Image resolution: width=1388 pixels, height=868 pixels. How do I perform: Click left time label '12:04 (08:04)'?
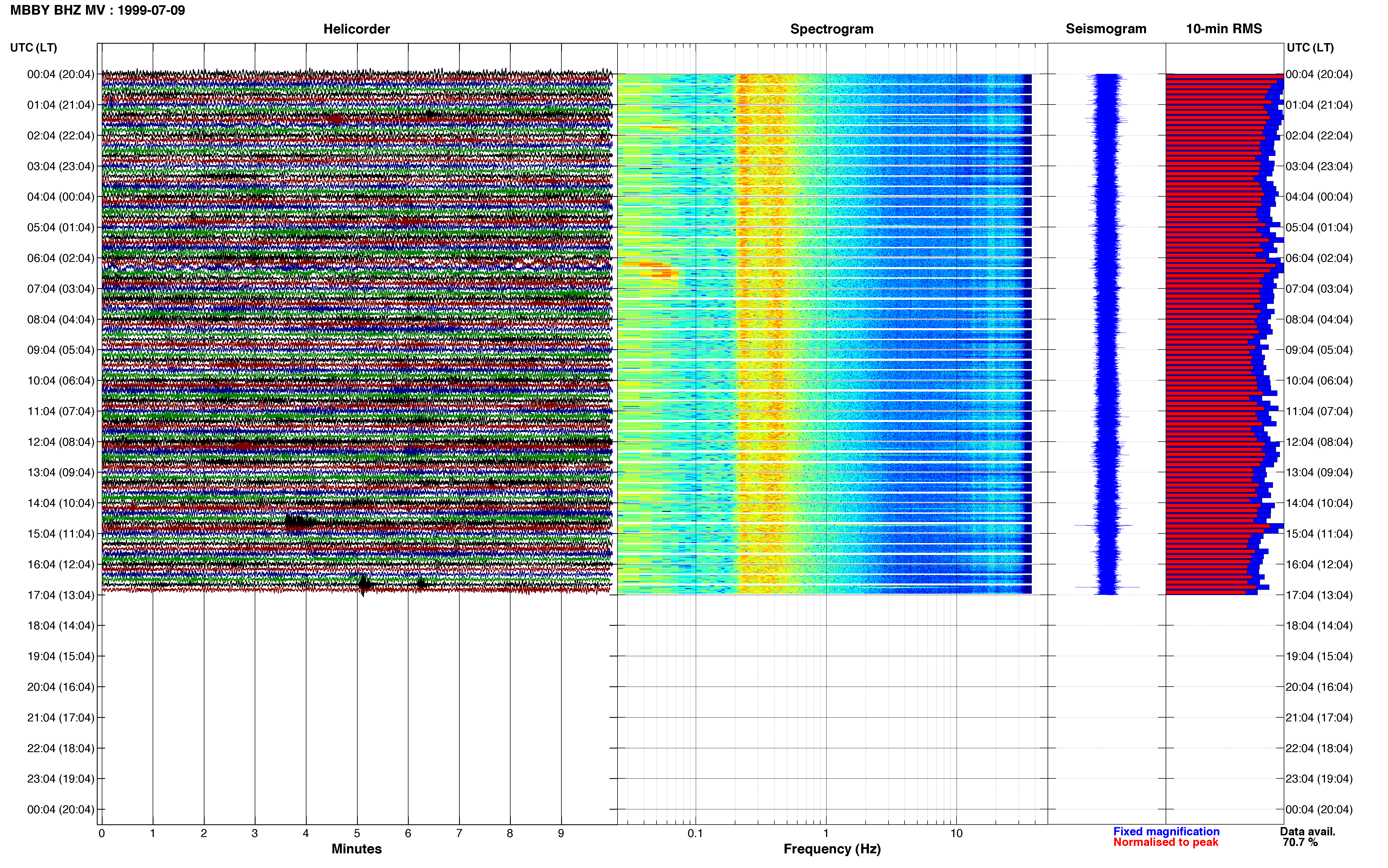60,442
